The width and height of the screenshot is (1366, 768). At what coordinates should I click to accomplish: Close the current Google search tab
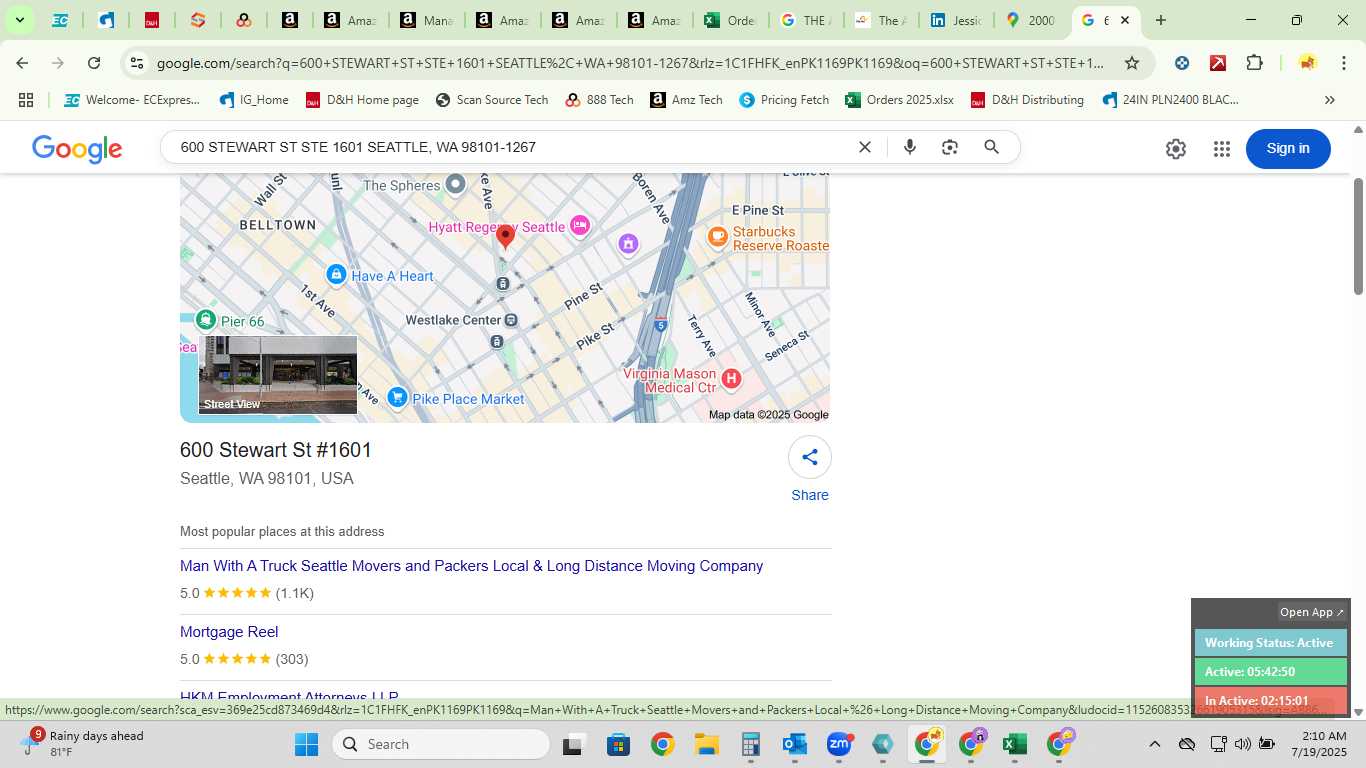[1125, 20]
